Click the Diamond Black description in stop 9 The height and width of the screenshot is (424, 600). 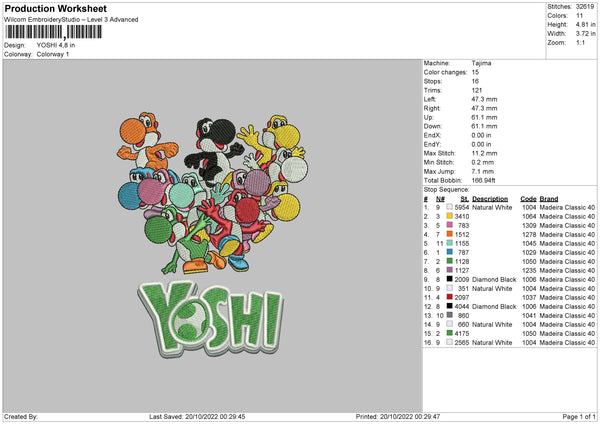coord(495,279)
